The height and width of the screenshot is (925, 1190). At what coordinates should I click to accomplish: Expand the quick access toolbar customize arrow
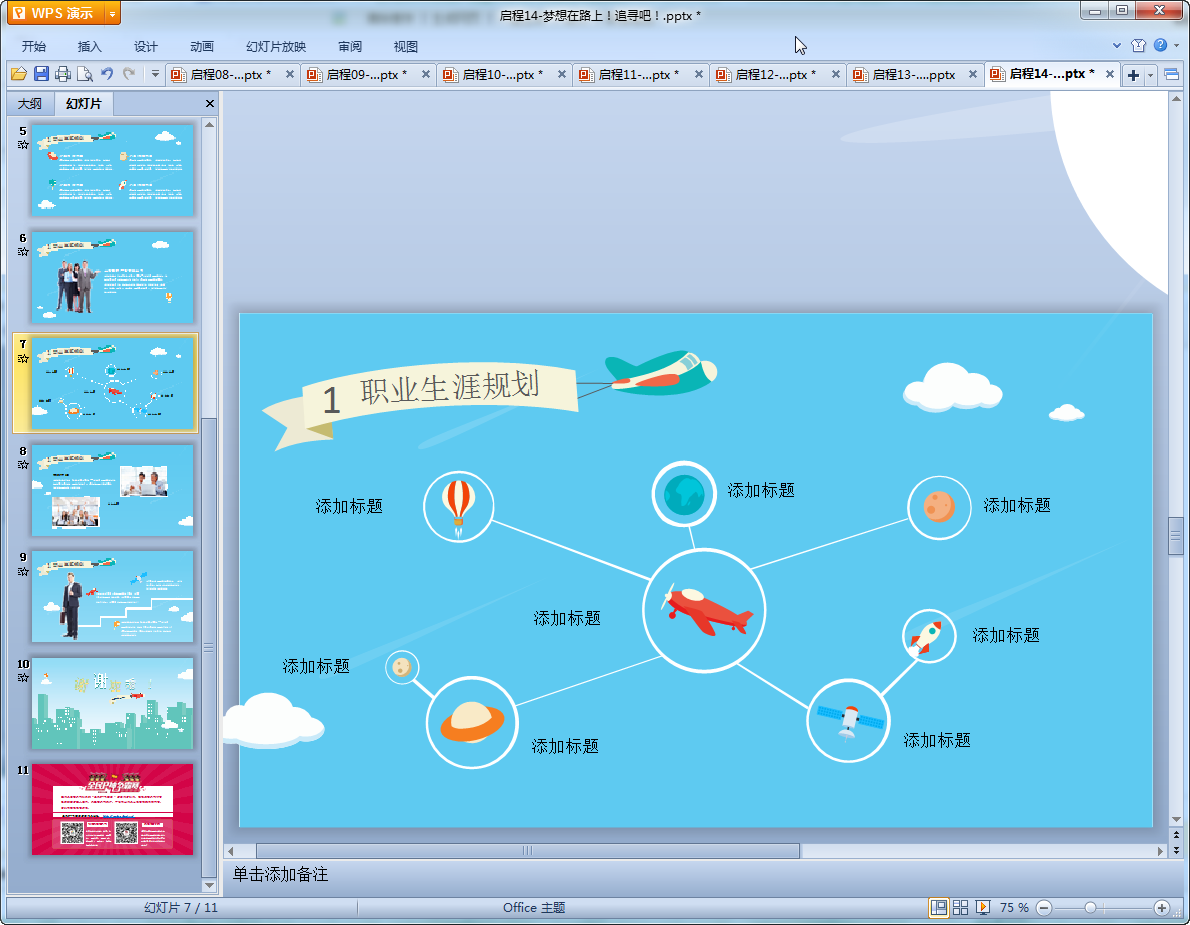(155, 74)
